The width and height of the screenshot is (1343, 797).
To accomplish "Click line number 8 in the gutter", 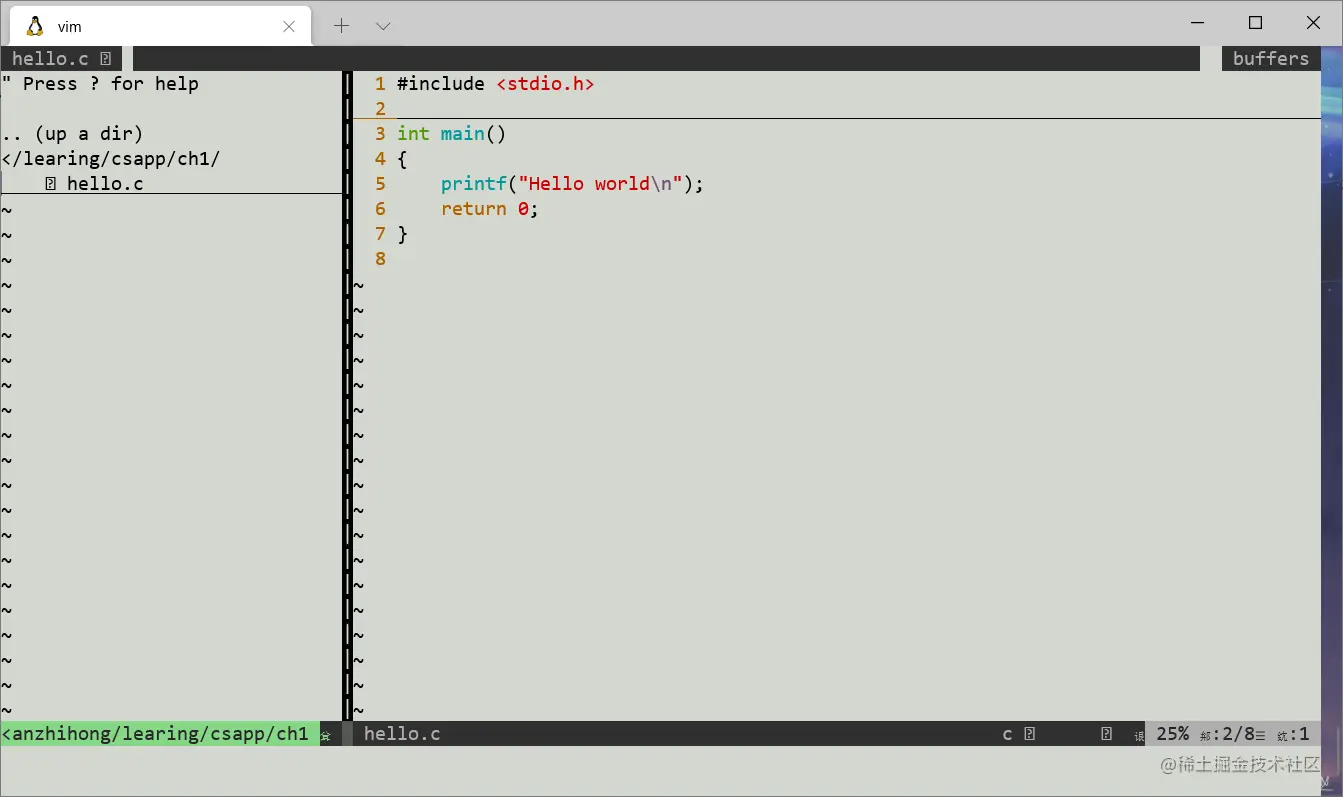I will pos(380,259).
